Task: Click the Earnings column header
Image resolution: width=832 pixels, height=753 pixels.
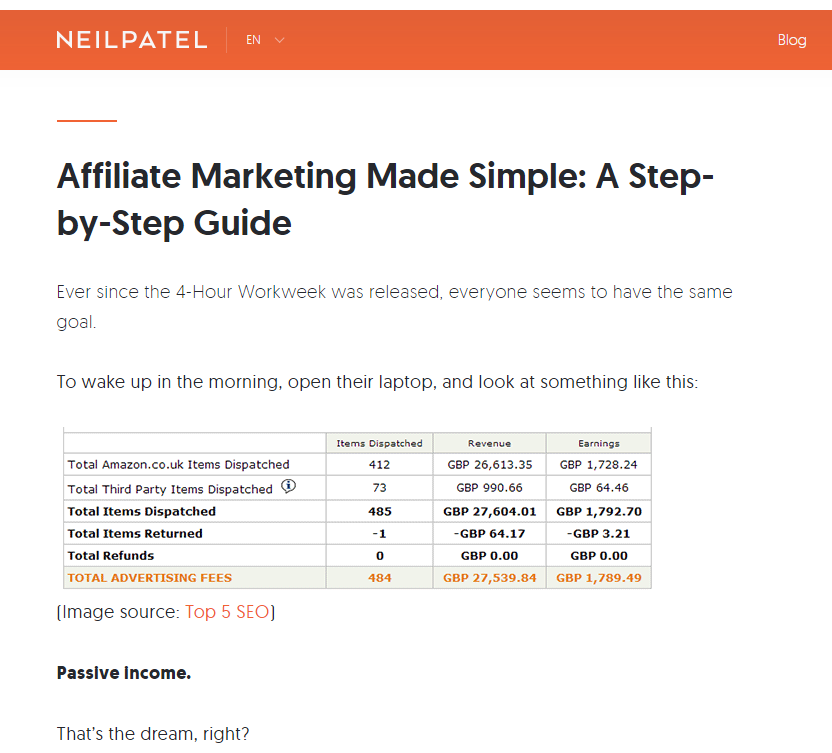Action: [x=598, y=443]
